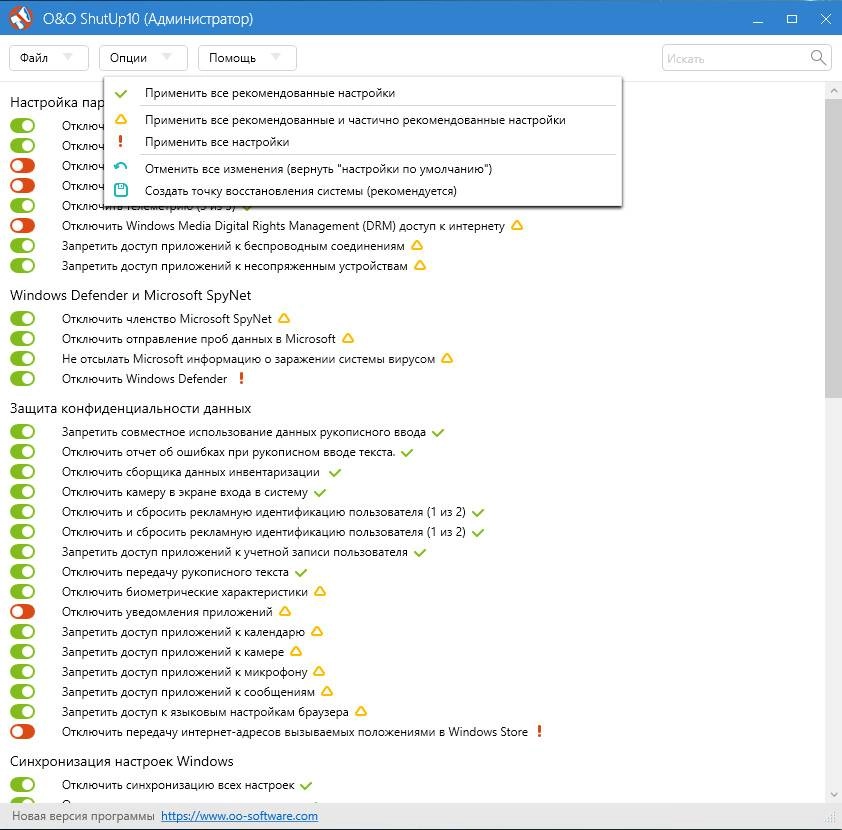Toggle Windows Media DRM internet access switch

(x=23, y=225)
